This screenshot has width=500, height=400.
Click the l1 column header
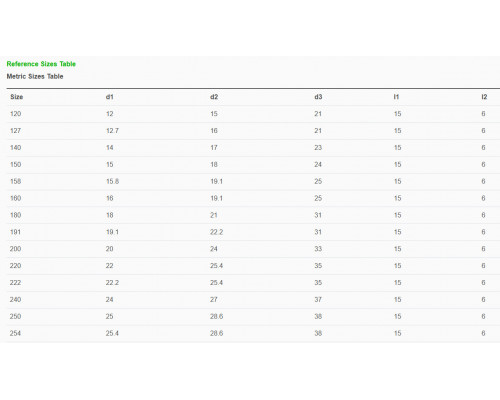(396, 97)
